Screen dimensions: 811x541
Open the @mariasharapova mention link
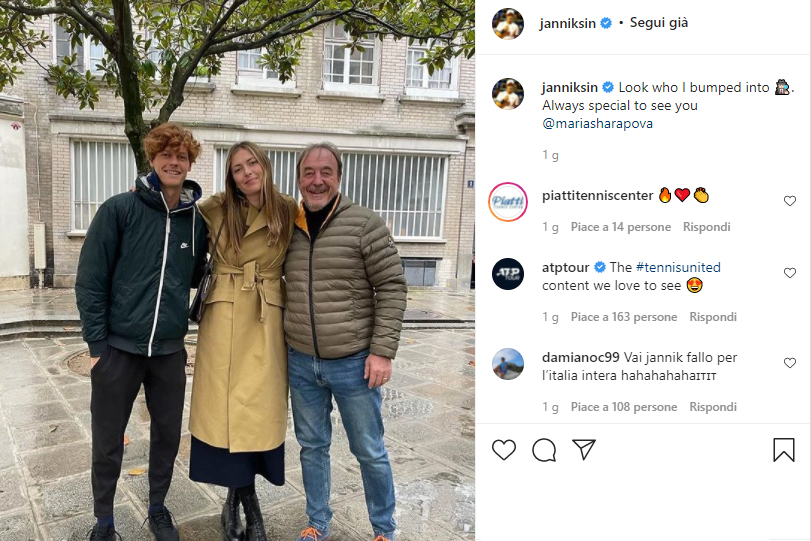[x=597, y=124]
